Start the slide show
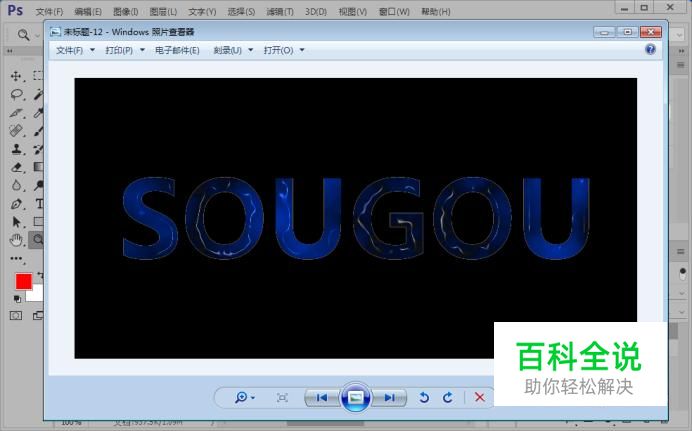The width and height of the screenshot is (692, 431). 355,398
